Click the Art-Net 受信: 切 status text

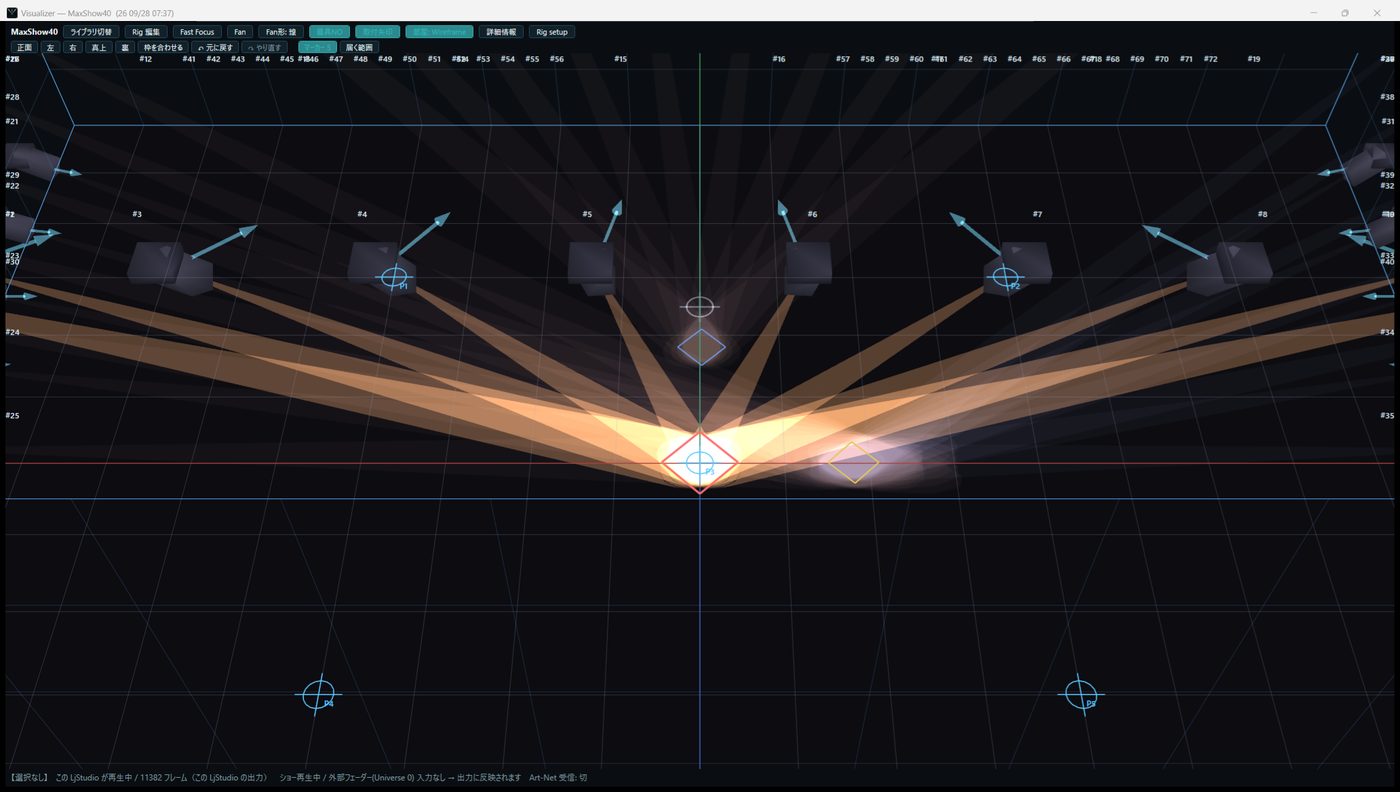click(558, 777)
